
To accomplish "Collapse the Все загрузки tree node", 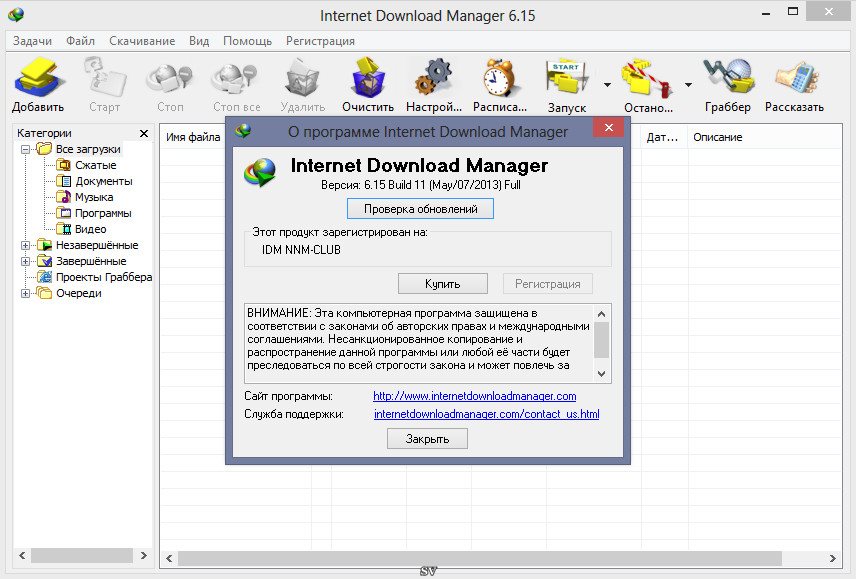I will click(25, 149).
